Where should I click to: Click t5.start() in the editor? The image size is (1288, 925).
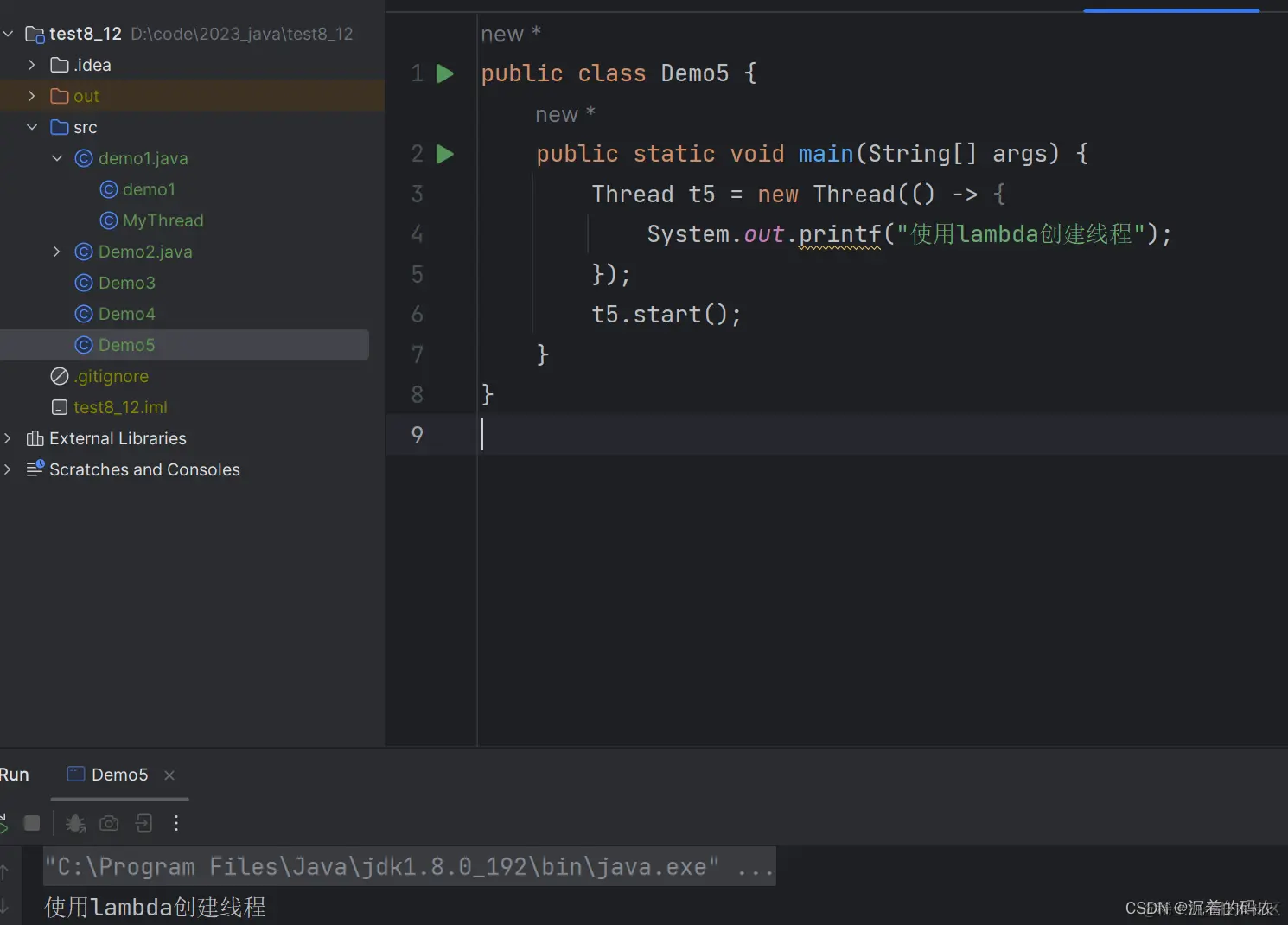pyautogui.click(x=666, y=314)
